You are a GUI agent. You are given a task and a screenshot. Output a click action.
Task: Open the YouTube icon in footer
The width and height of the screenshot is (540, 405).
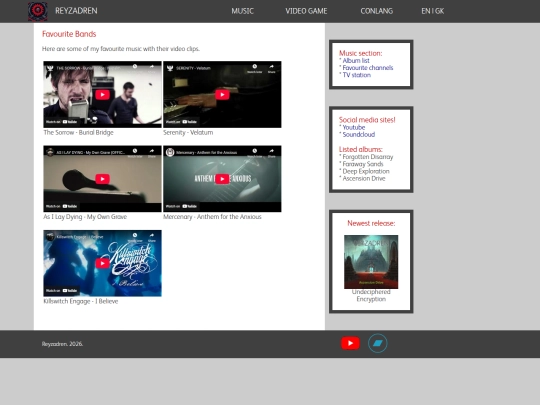click(350, 343)
